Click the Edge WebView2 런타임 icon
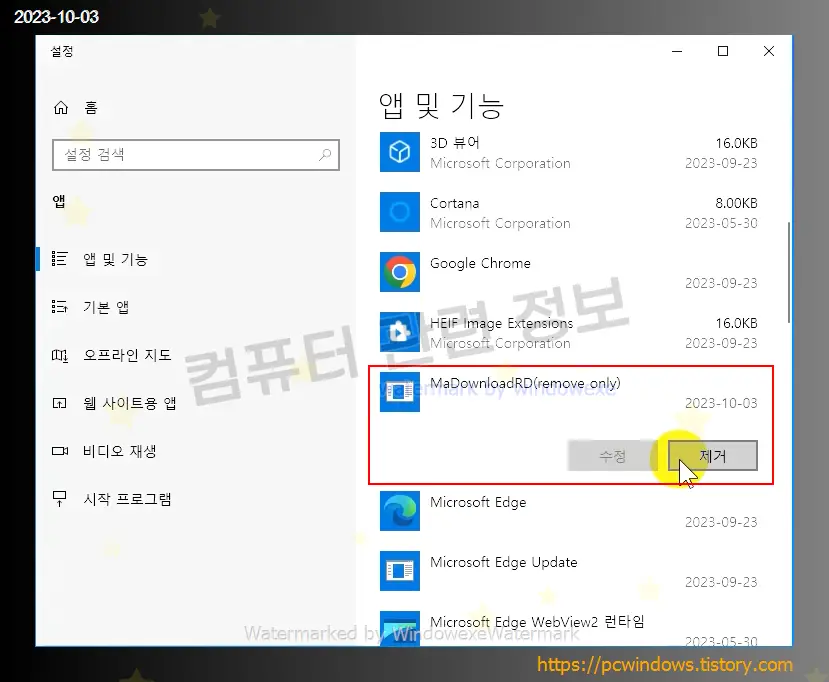The image size is (829, 682). coord(400,628)
